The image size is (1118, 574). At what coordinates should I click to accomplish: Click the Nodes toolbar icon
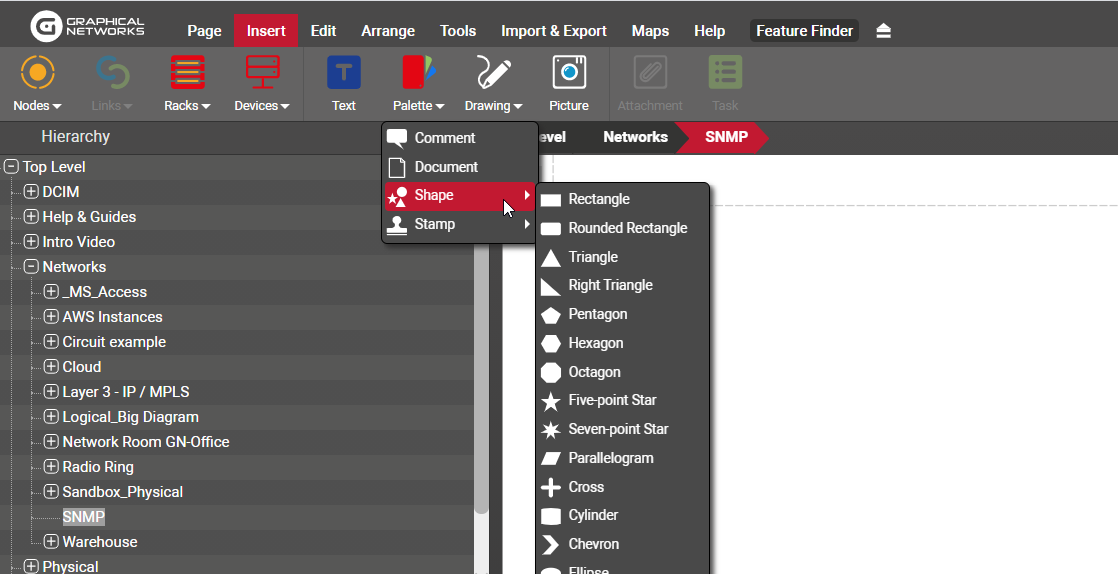37,74
